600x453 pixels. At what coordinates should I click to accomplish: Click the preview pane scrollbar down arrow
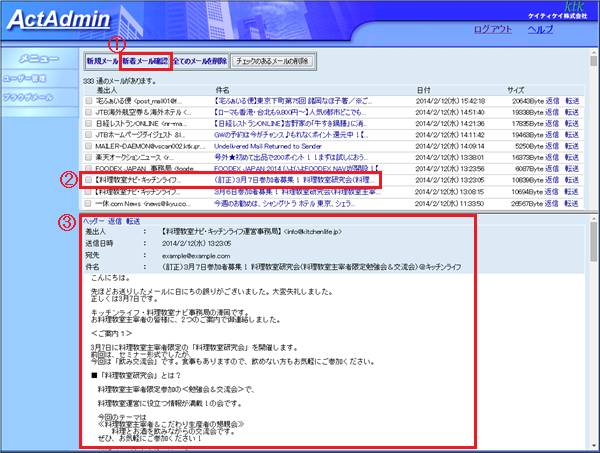tap(593, 446)
